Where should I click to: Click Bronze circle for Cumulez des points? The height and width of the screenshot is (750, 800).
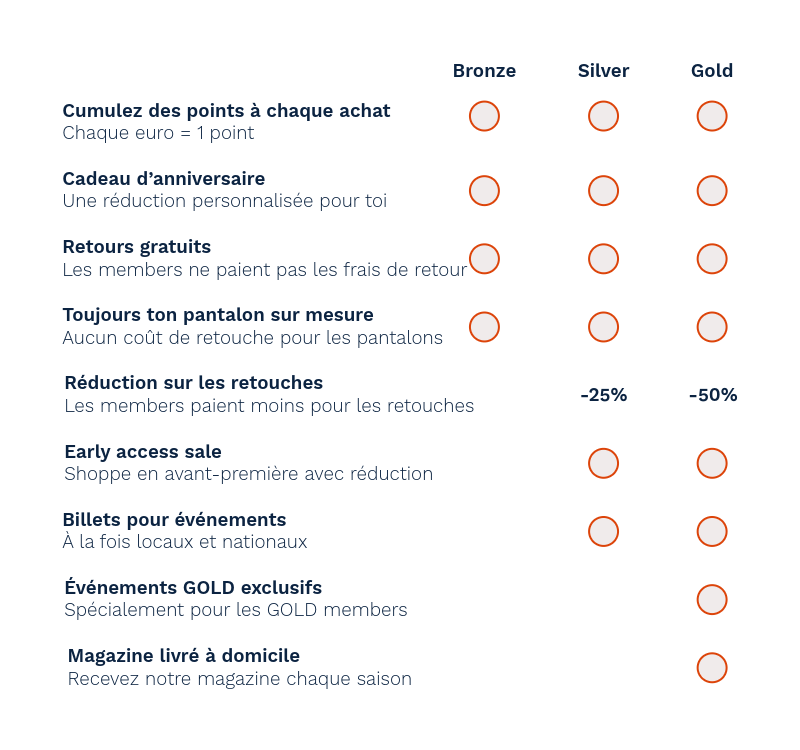tap(484, 116)
